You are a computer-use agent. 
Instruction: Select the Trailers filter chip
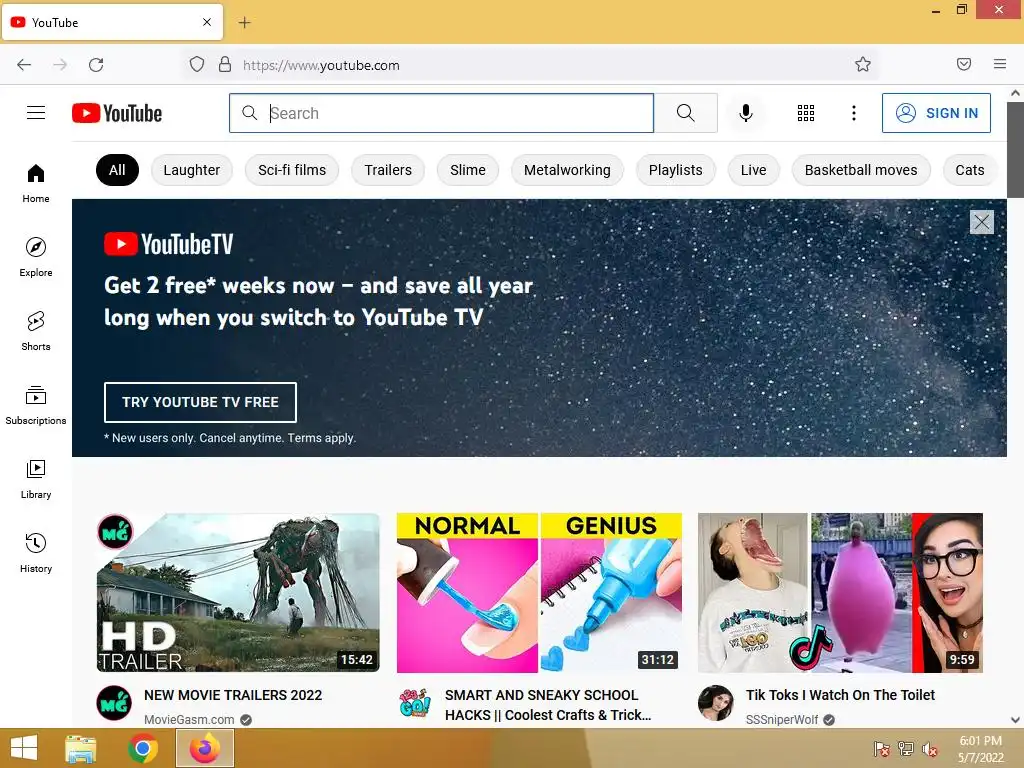pyautogui.click(x=388, y=170)
